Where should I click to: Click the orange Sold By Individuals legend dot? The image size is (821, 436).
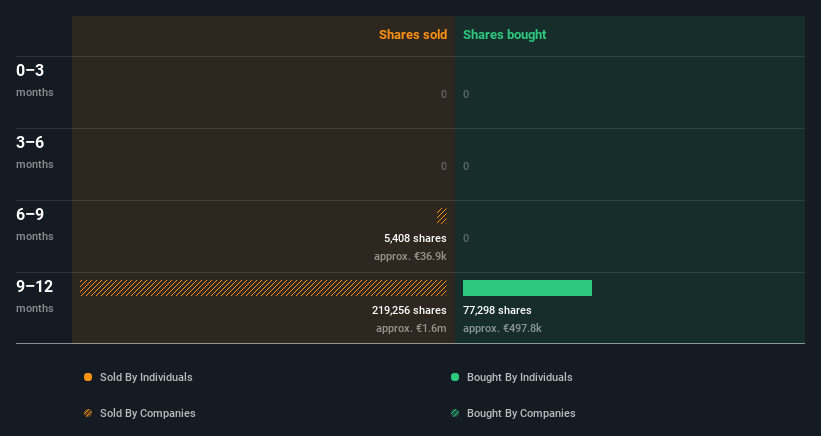click(88, 377)
